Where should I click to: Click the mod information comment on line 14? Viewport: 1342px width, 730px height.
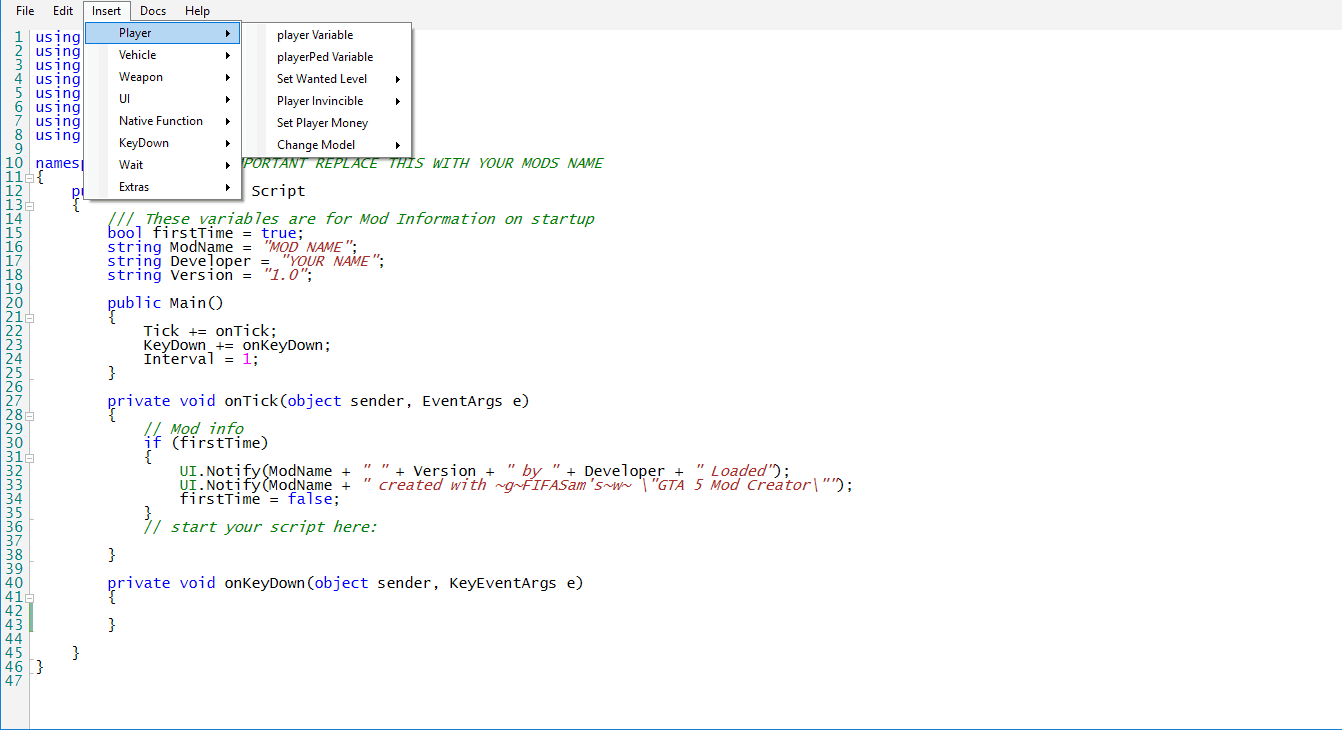coord(351,219)
